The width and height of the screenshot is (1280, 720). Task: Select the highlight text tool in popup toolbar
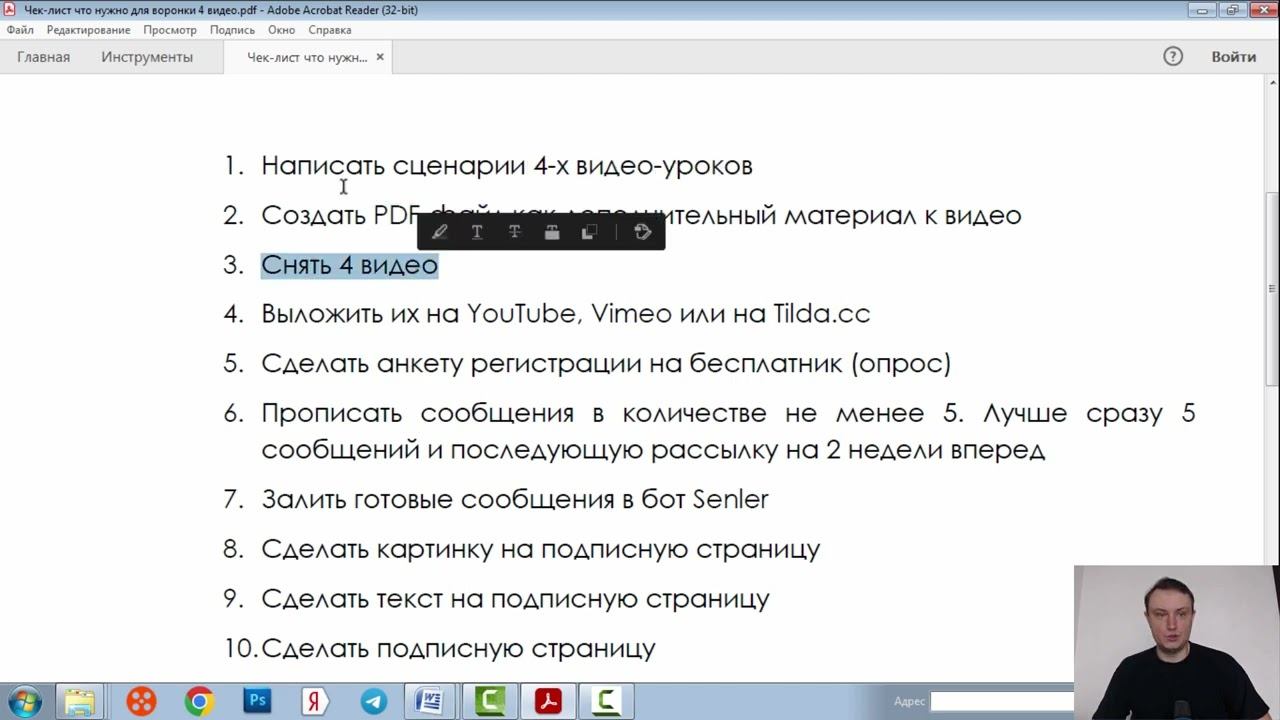coord(440,232)
